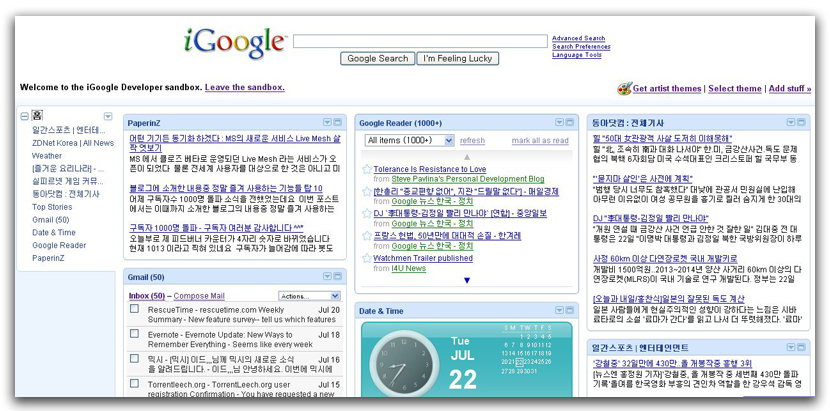
Task: Select Weather in the sidebar
Action: click(47, 156)
